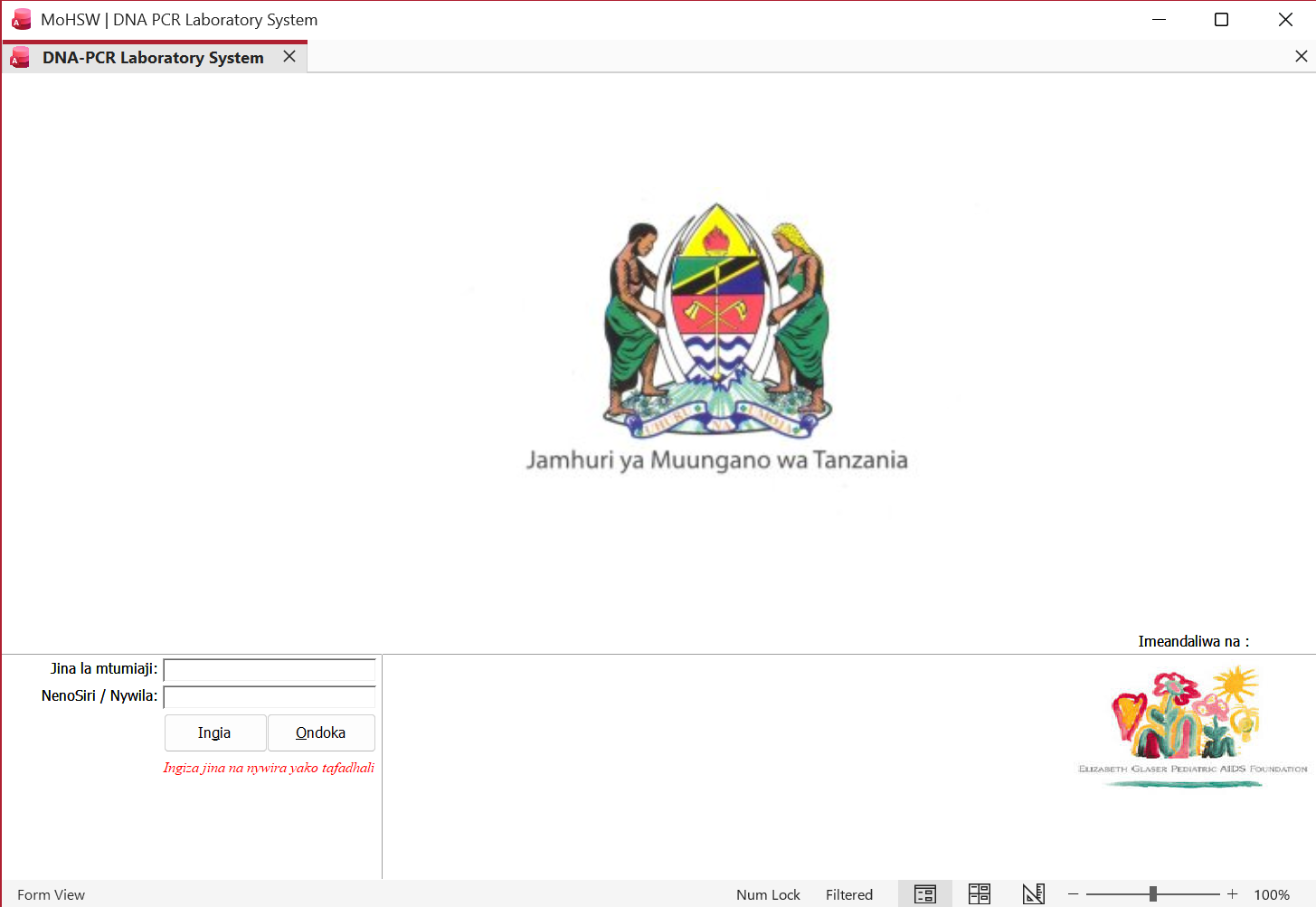Image resolution: width=1316 pixels, height=907 pixels.
Task: Click the Num Lock status bar entry
Action: pyautogui.click(x=768, y=894)
